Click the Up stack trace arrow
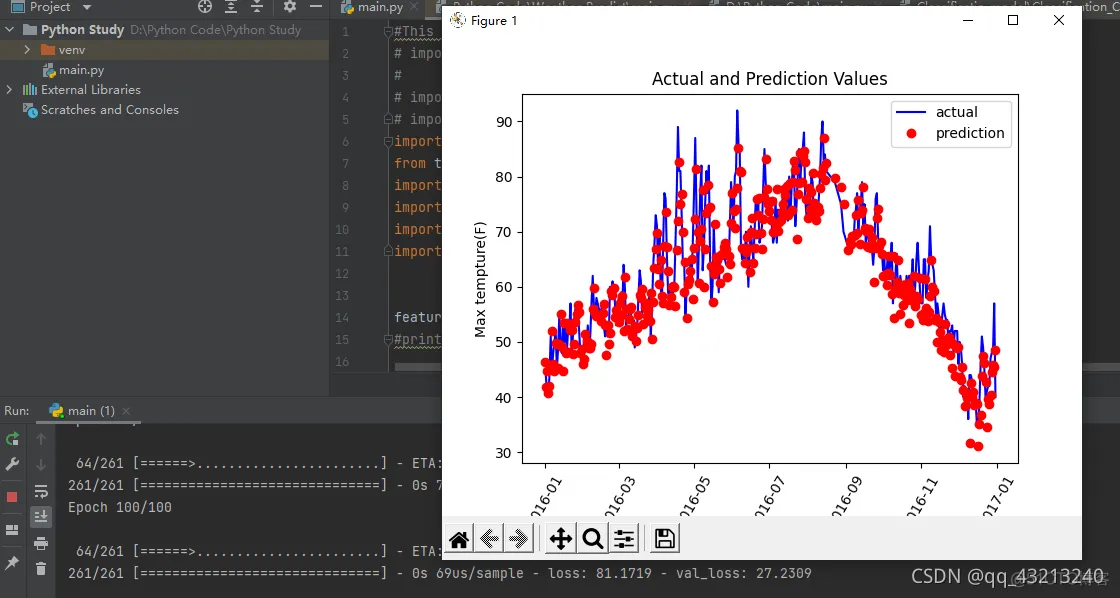 [41, 439]
